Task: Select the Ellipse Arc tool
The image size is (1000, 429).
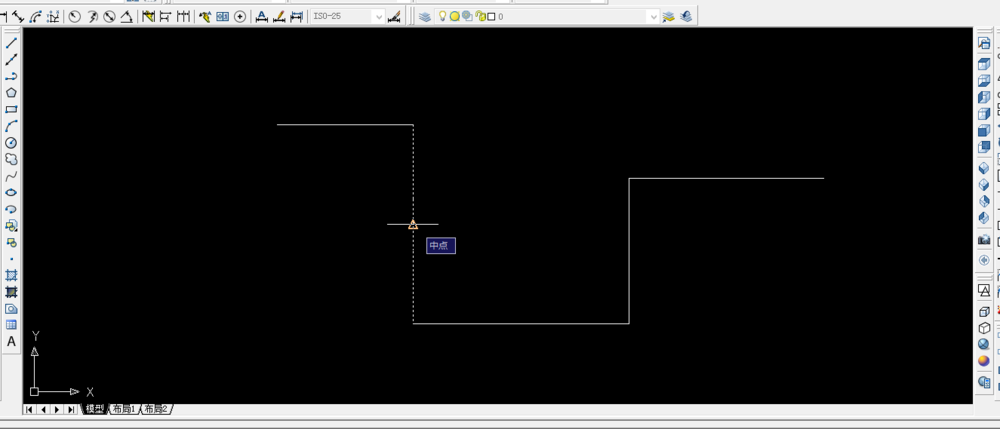Action: pos(11,209)
